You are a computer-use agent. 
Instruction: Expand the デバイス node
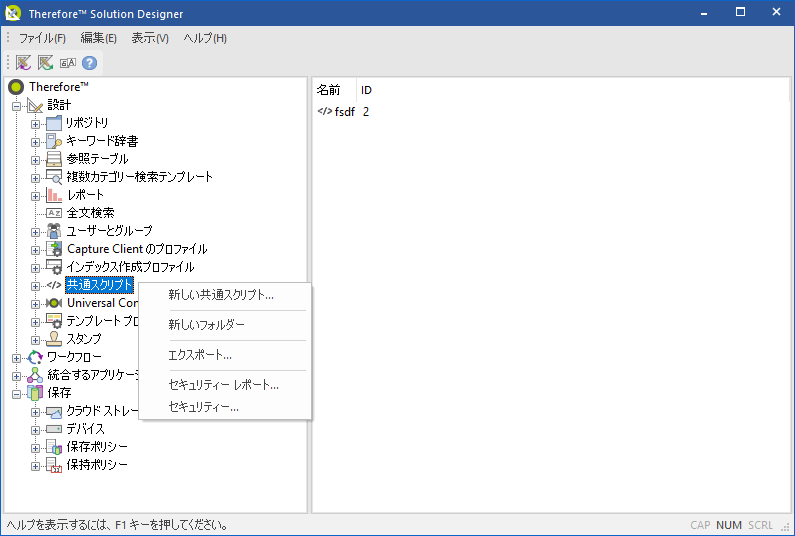35,430
